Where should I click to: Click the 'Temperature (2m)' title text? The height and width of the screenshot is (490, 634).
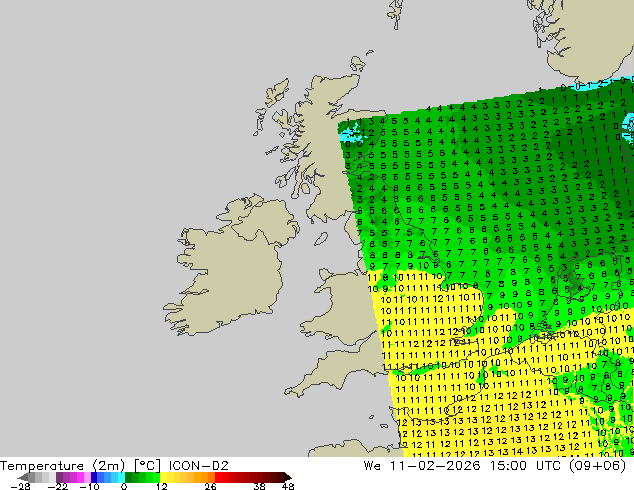pos(63,466)
